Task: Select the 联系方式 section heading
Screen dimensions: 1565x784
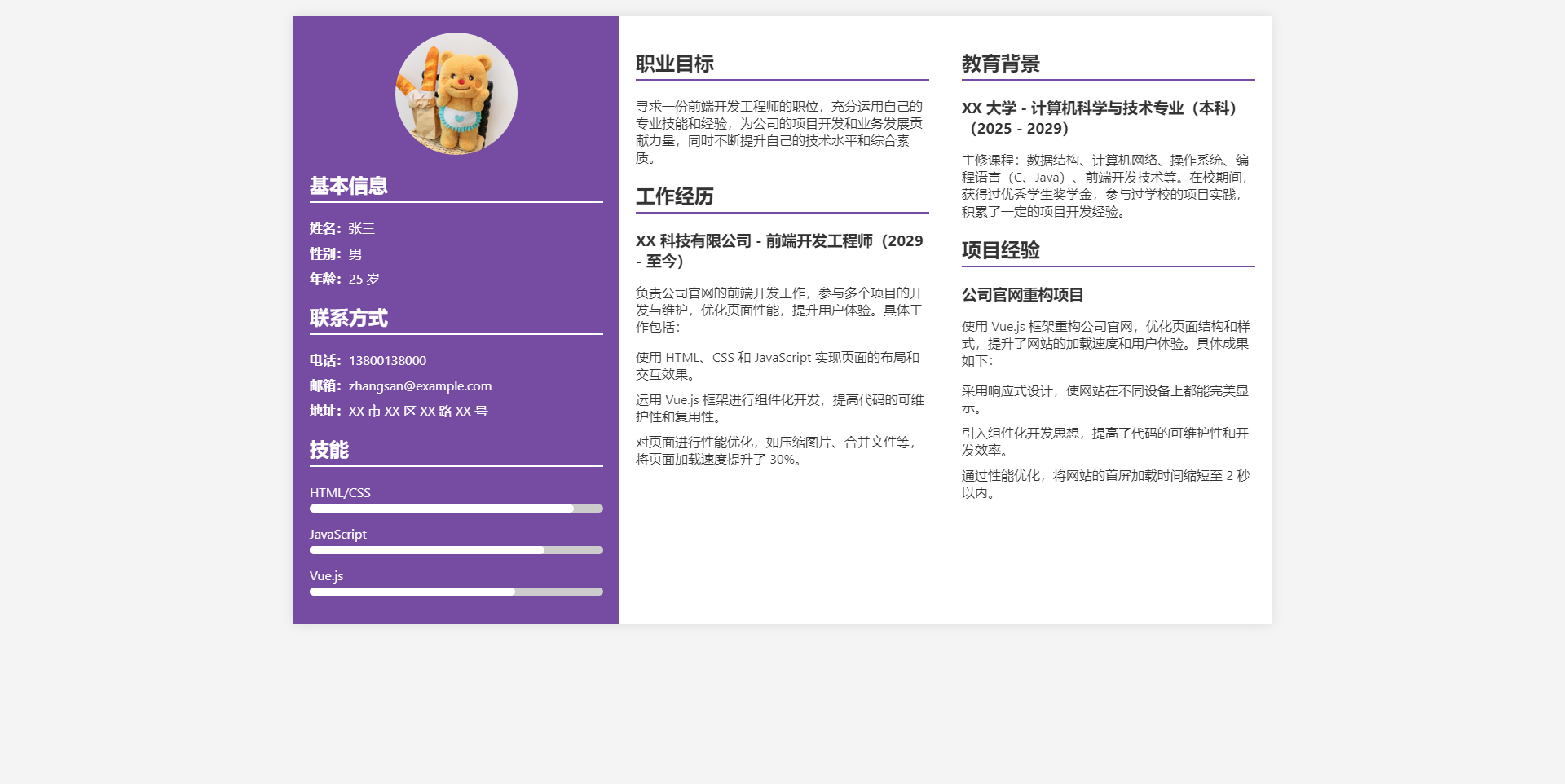Action: pyautogui.click(x=349, y=318)
